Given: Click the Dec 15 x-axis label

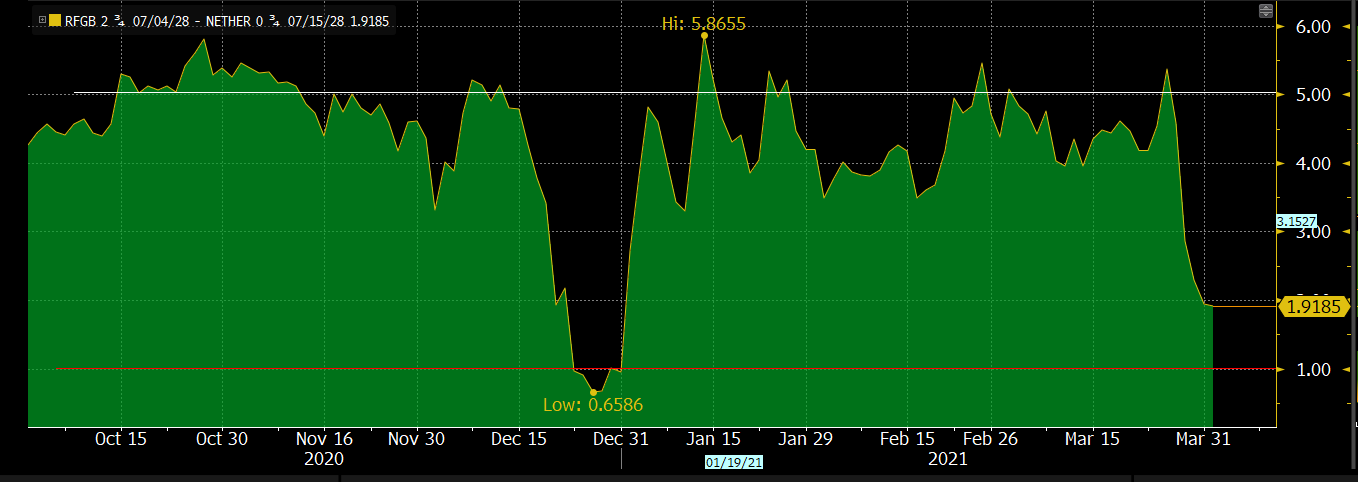Looking at the screenshot, I should (x=520, y=438).
